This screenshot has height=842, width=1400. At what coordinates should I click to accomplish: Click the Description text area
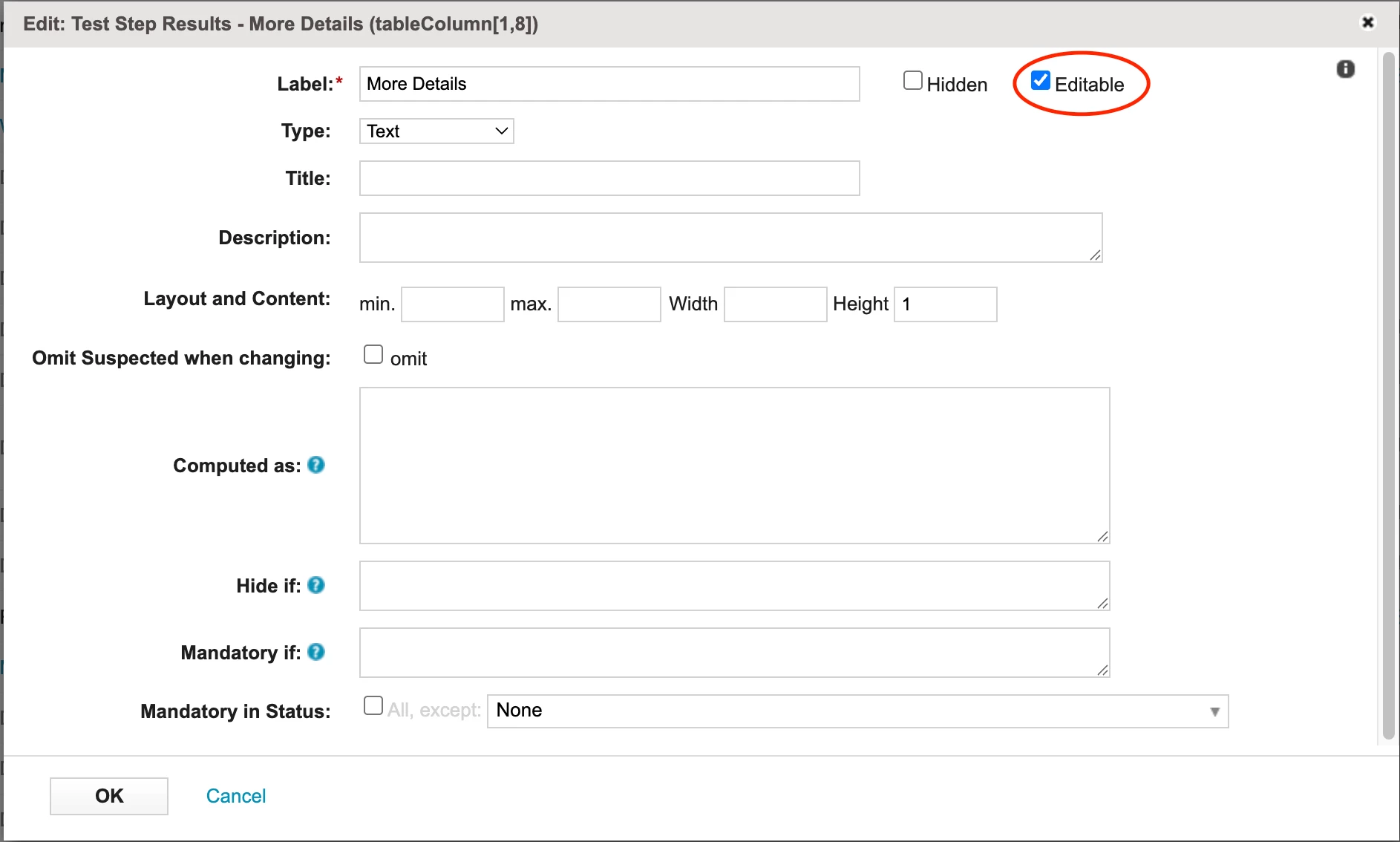pyautogui.click(x=730, y=238)
